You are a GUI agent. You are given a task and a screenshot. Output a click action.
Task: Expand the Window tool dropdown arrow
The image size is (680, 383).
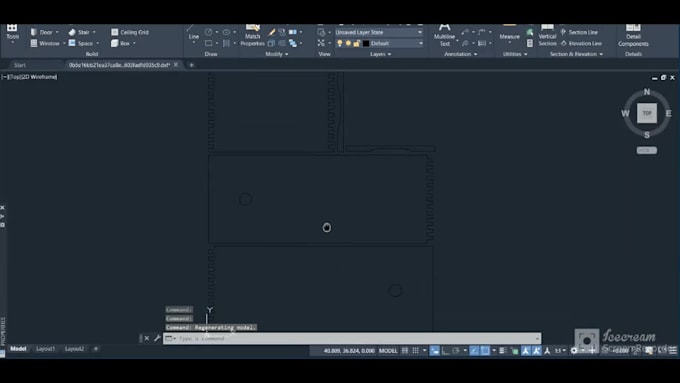coord(64,43)
